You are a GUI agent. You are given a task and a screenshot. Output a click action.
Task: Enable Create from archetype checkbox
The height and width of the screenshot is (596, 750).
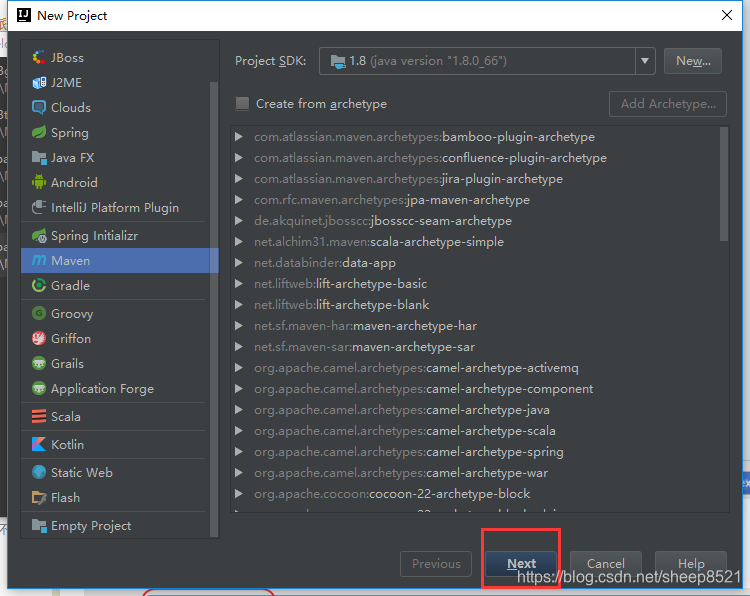(x=243, y=104)
